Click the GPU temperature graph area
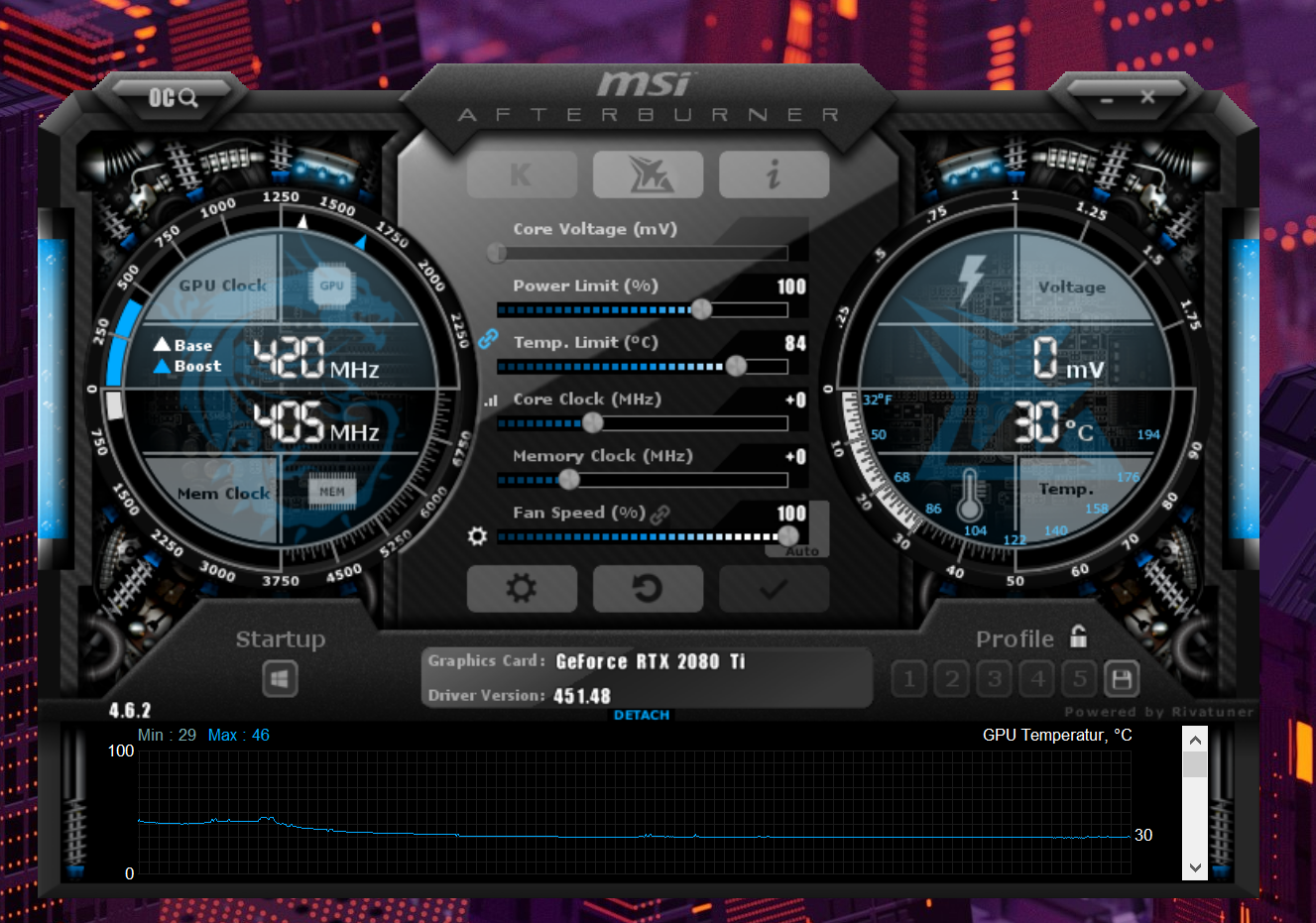 coord(635,812)
